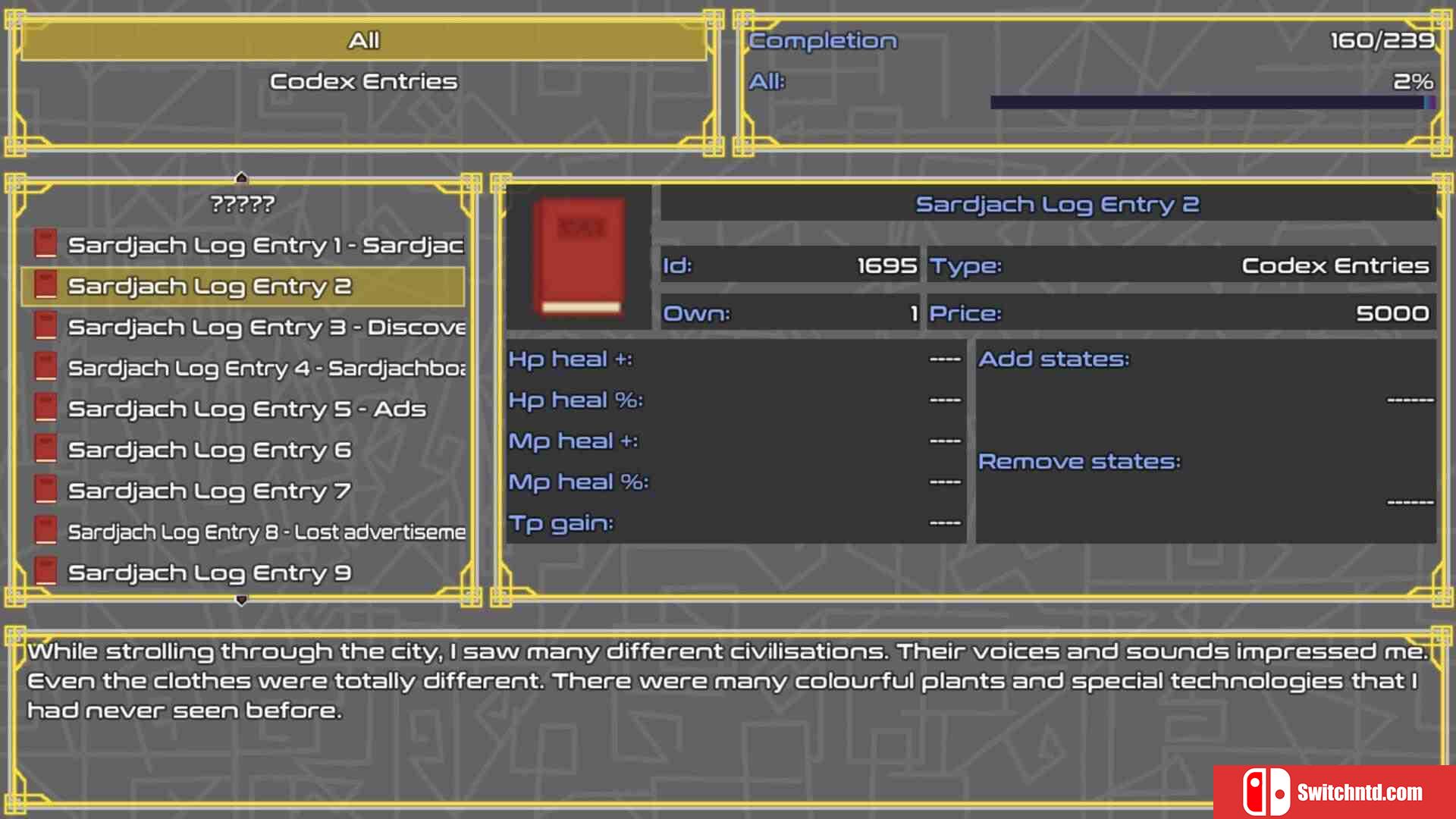Image resolution: width=1456 pixels, height=819 pixels.
Task: Open Sardjach Log Entry 1 - Sardjac
Action: [x=243, y=245]
